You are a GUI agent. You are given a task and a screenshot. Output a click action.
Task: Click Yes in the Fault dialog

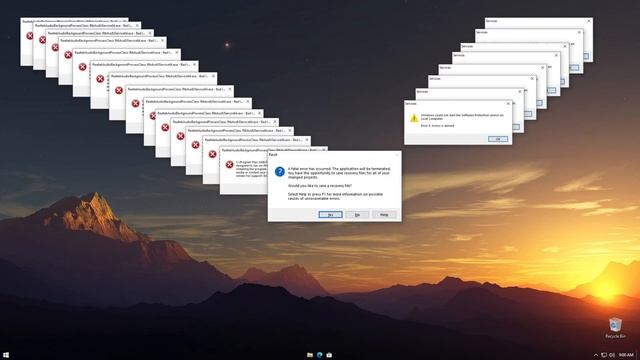330,215
